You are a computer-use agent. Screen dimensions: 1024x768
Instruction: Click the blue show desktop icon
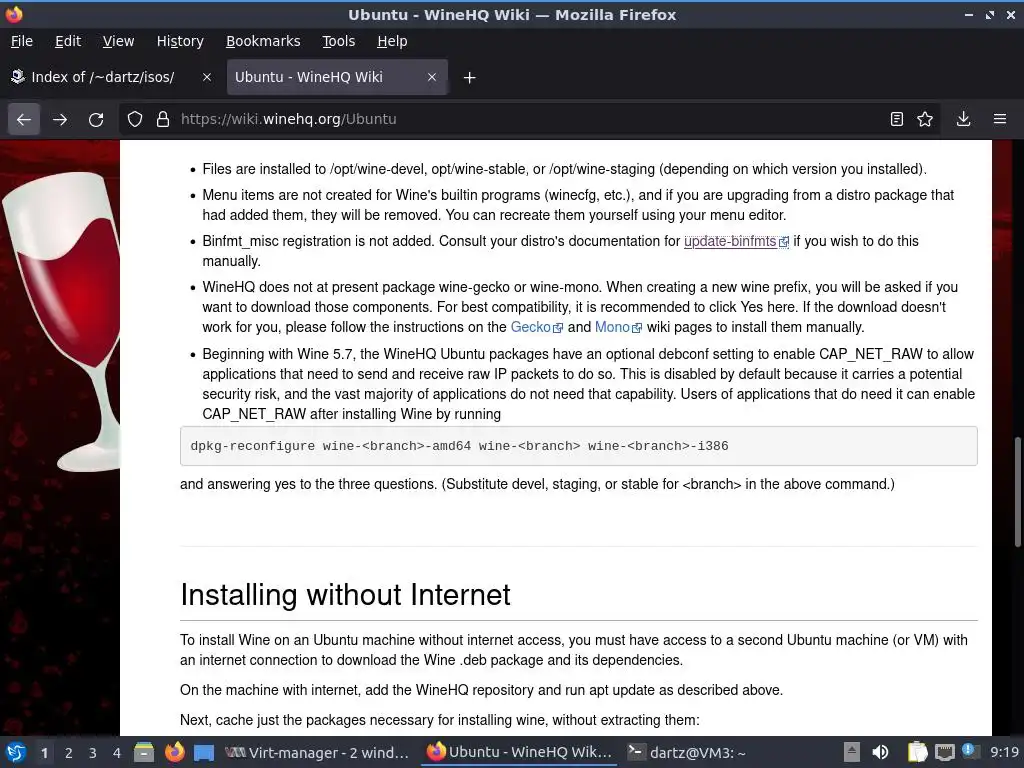204,753
